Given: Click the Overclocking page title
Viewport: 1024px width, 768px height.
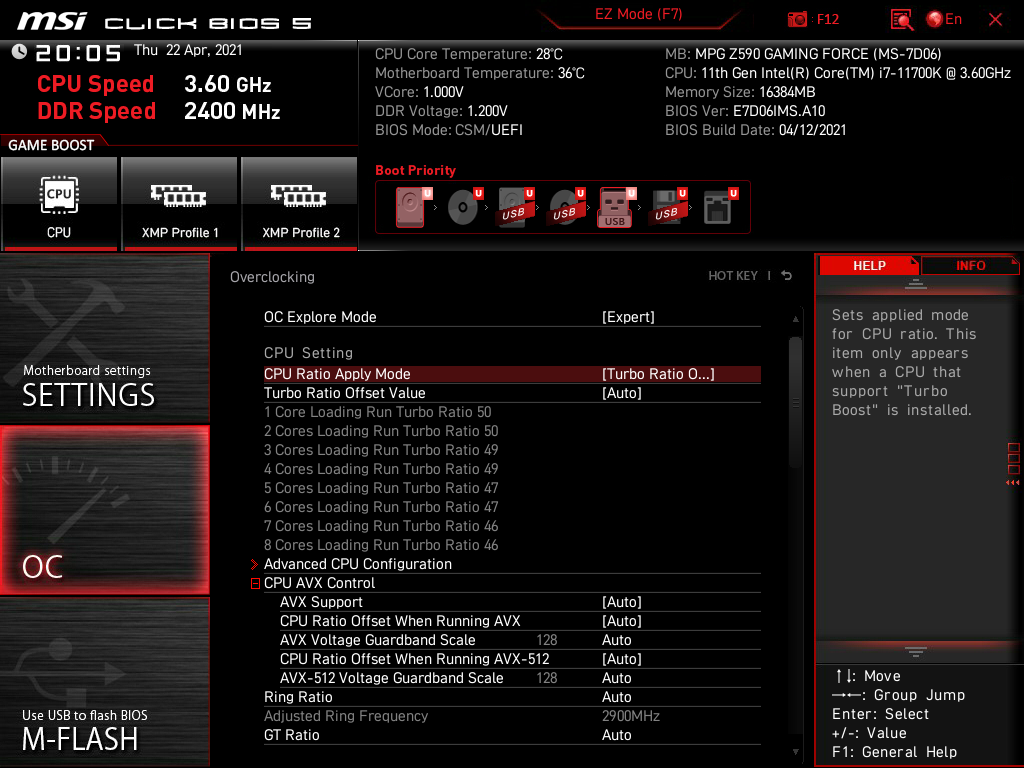Looking at the screenshot, I should [272, 277].
